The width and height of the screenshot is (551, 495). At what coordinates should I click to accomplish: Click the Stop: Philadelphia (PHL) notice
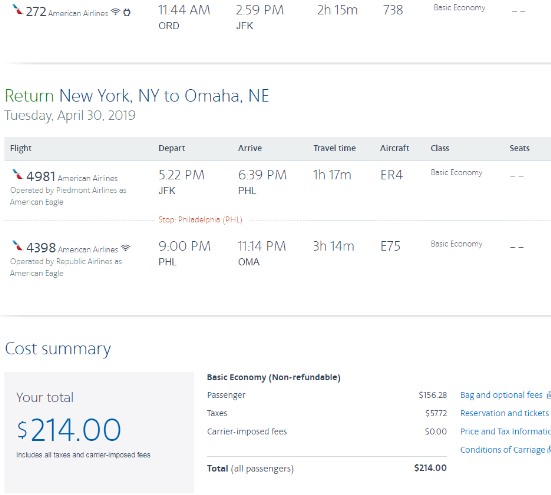[x=200, y=220]
